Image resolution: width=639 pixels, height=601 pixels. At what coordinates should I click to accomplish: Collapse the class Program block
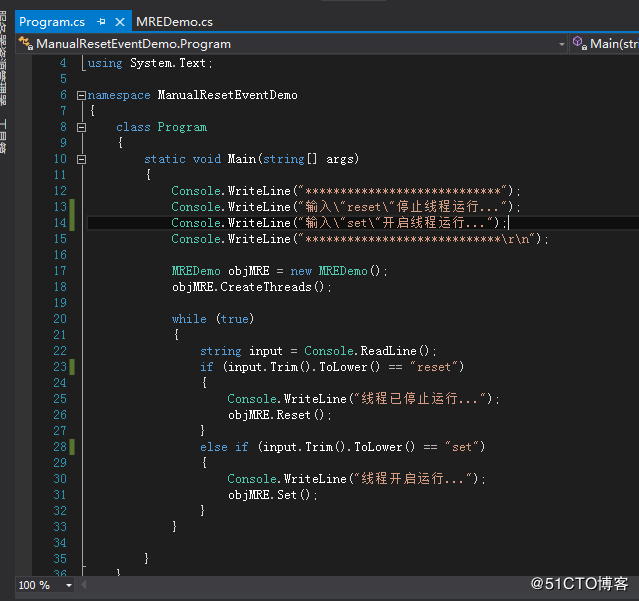coord(82,128)
